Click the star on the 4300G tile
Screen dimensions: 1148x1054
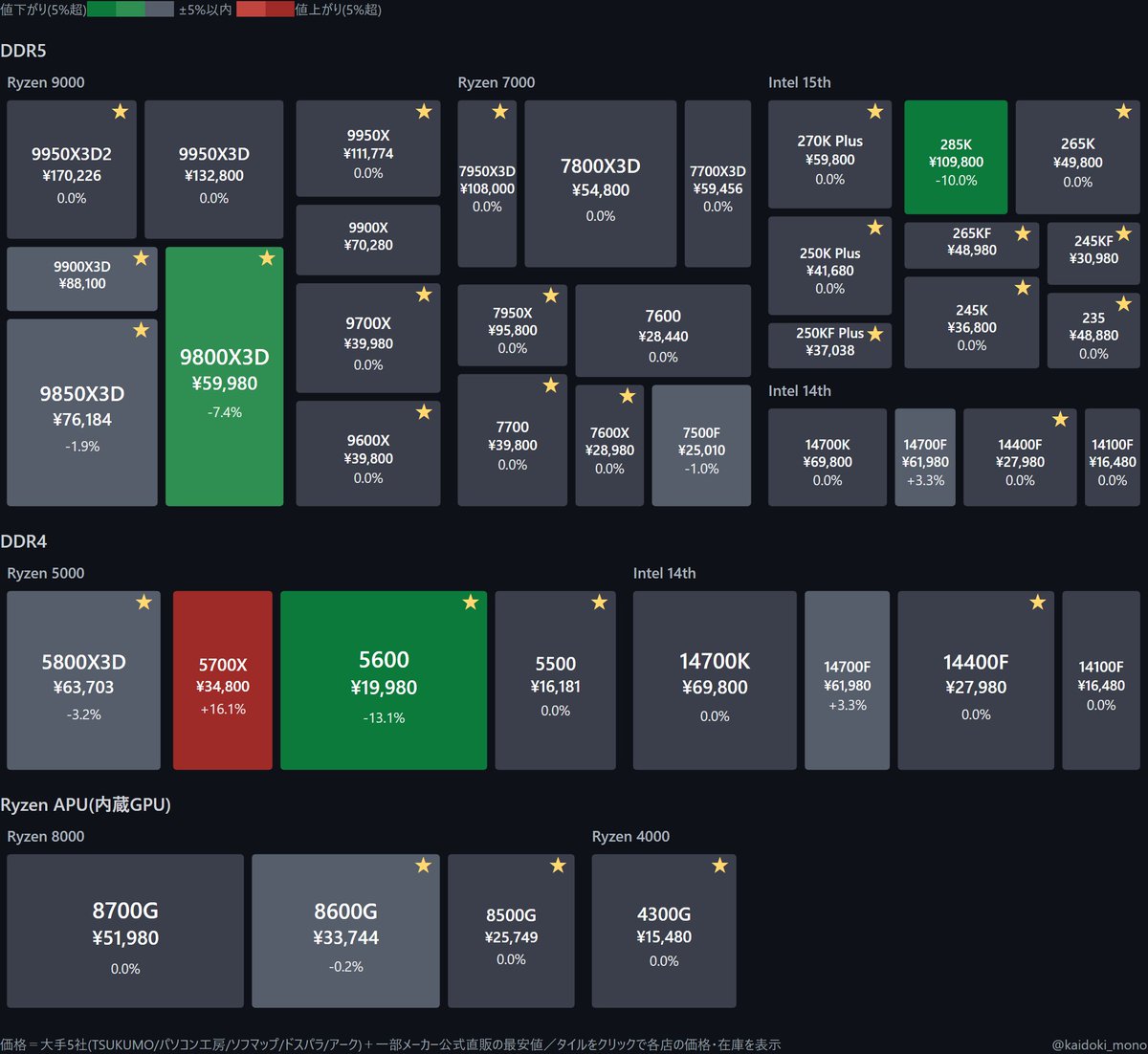tap(719, 866)
